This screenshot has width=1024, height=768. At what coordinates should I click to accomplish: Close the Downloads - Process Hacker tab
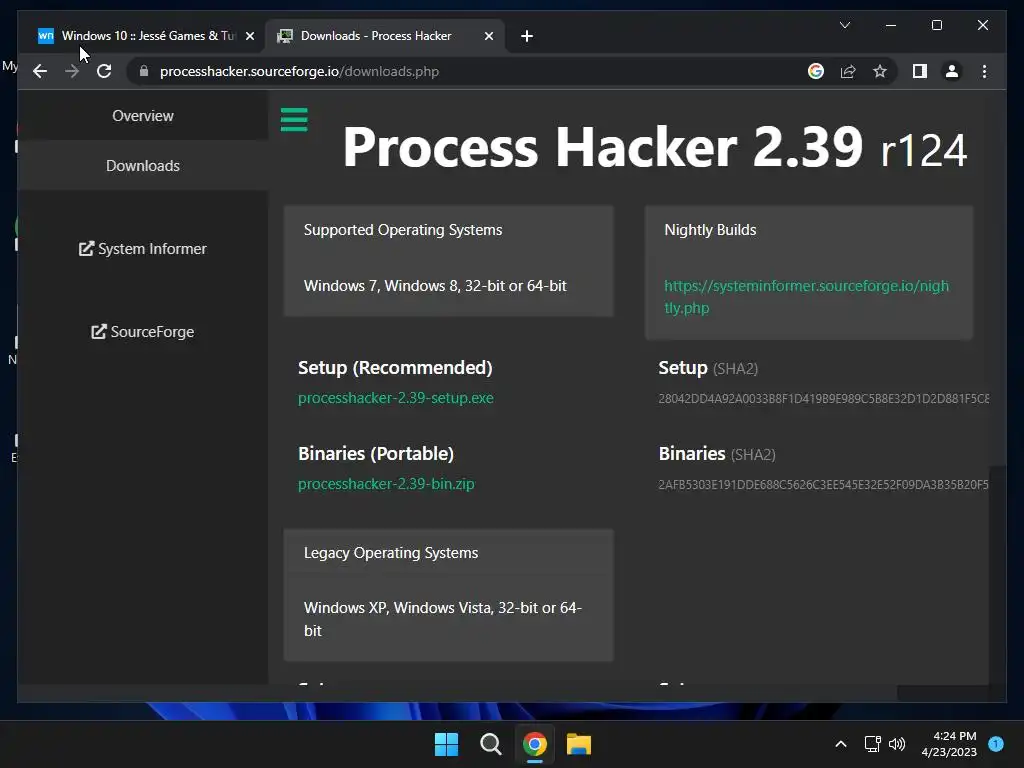coord(488,36)
